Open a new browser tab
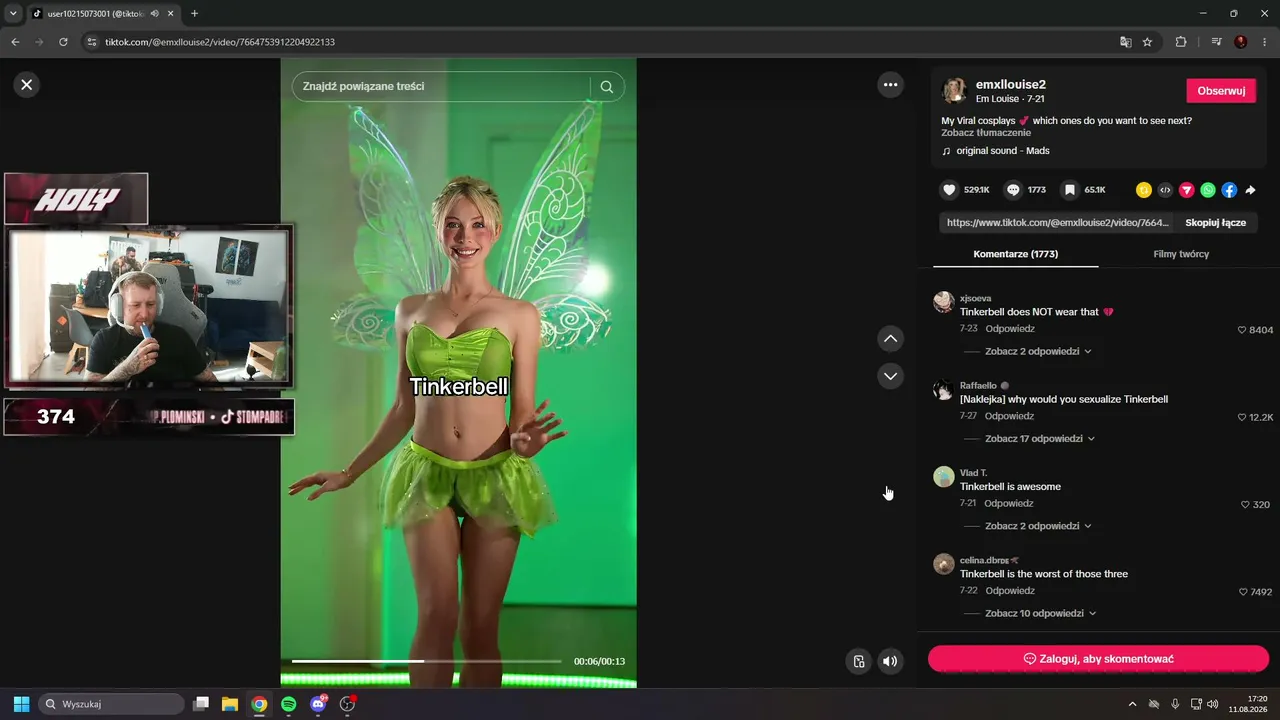This screenshot has height=720, width=1280. pyautogui.click(x=194, y=14)
